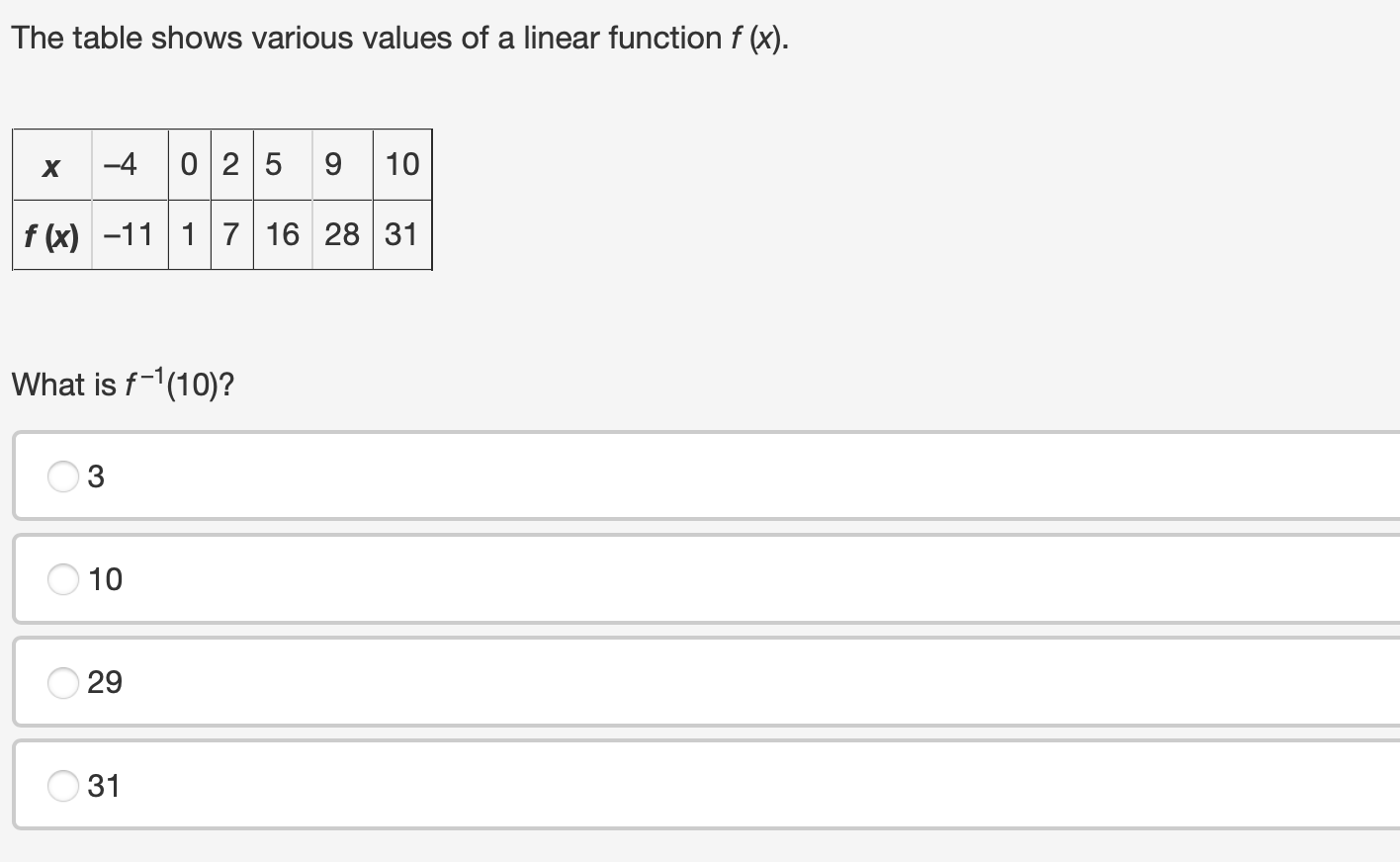Click the answer row containing 10
Viewport: 1400px width, 862px height.
pyautogui.click(x=395, y=579)
